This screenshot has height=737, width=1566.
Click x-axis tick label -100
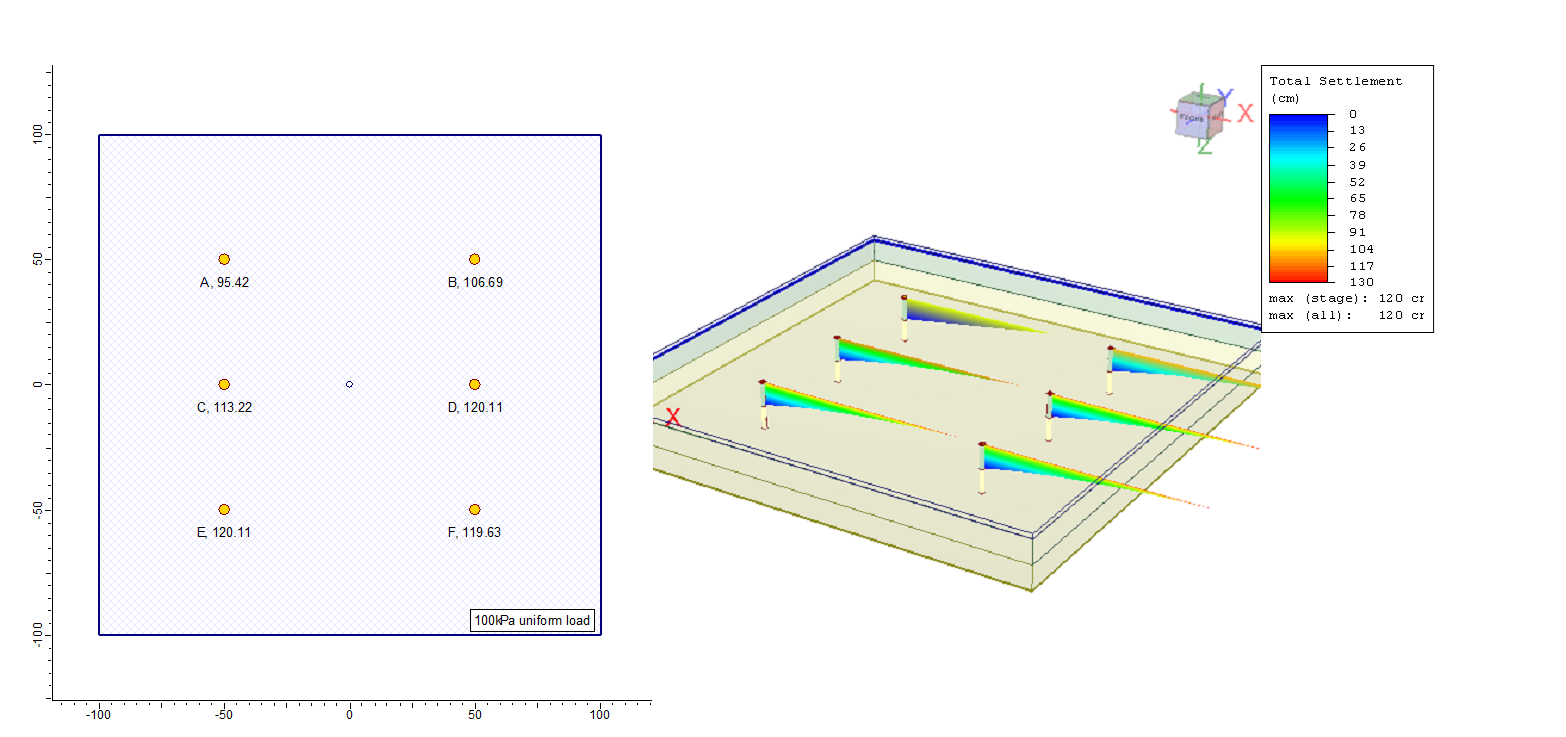(x=98, y=716)
